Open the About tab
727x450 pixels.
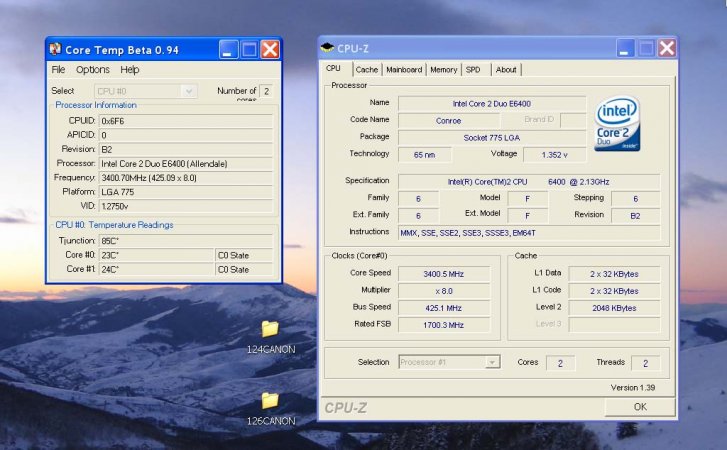[506, 70]
